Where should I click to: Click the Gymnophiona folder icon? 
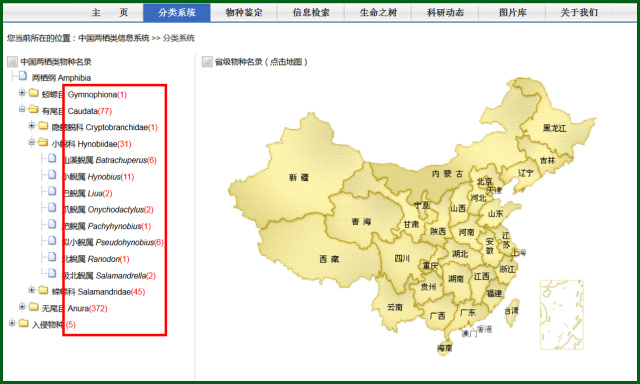point(34,93)
